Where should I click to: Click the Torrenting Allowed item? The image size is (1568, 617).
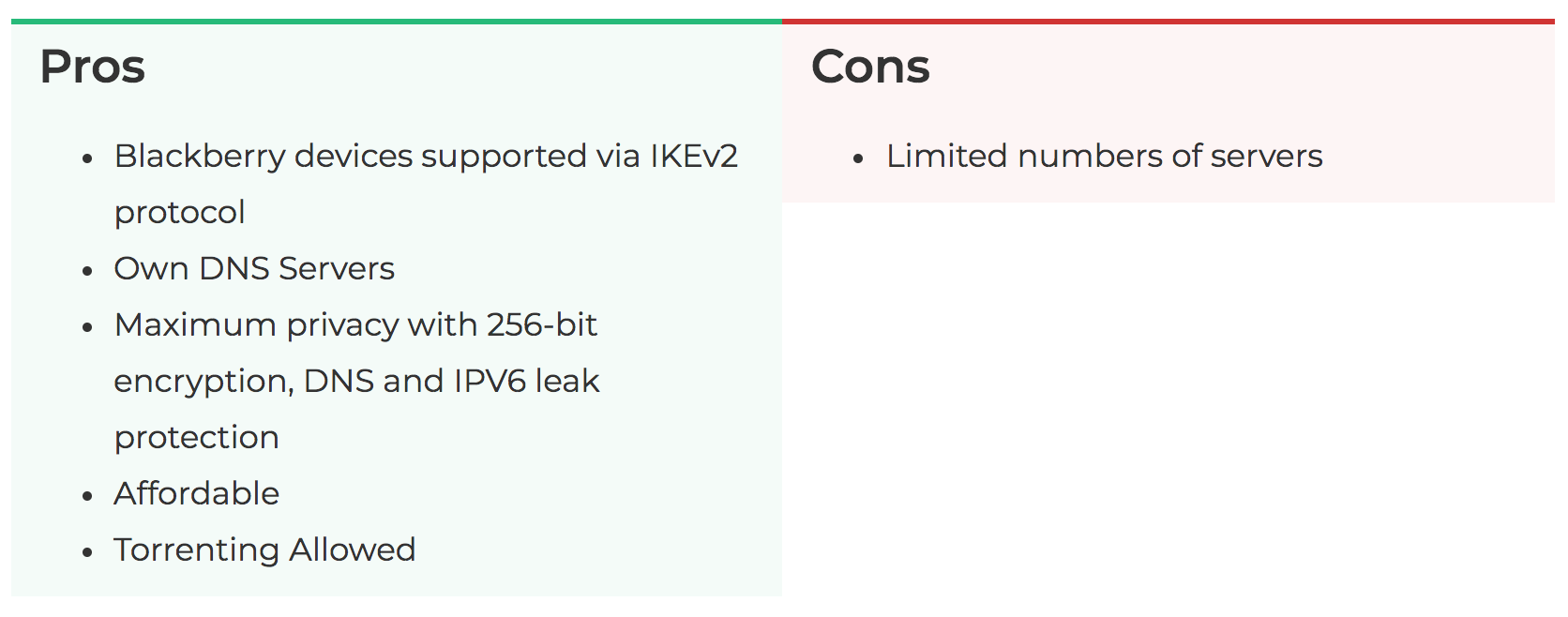[264, 550]
